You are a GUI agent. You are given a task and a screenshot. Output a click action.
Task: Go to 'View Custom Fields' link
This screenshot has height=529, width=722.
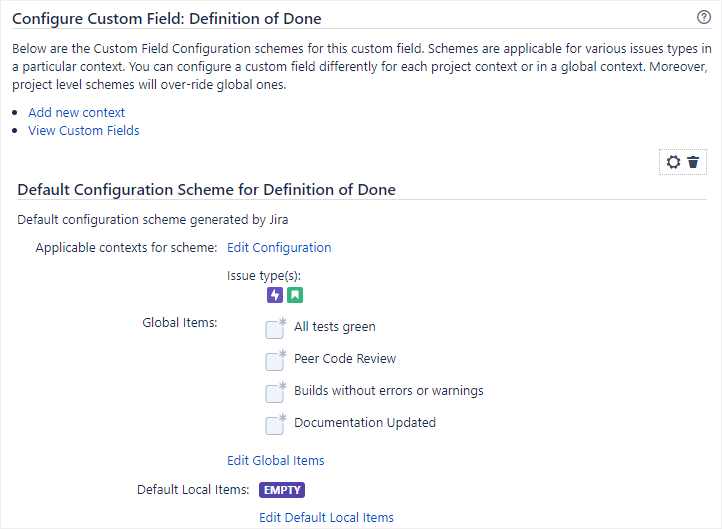[84, 130]
